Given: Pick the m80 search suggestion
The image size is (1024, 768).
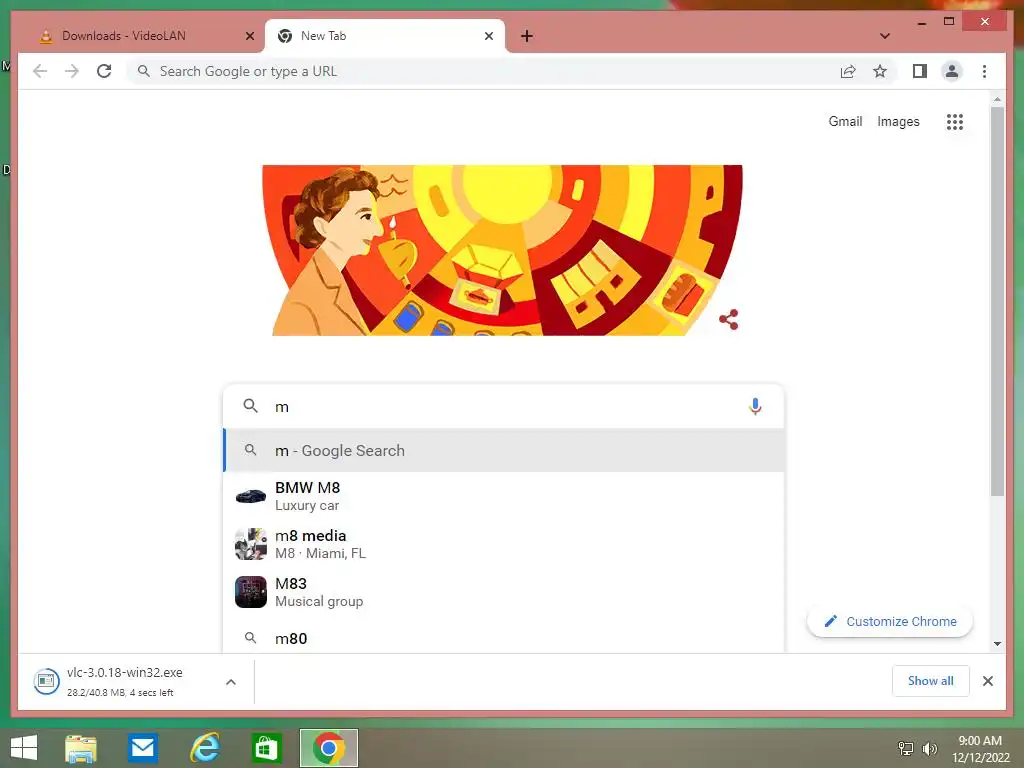Looking at the screenshot, I should tap(504, 637).
